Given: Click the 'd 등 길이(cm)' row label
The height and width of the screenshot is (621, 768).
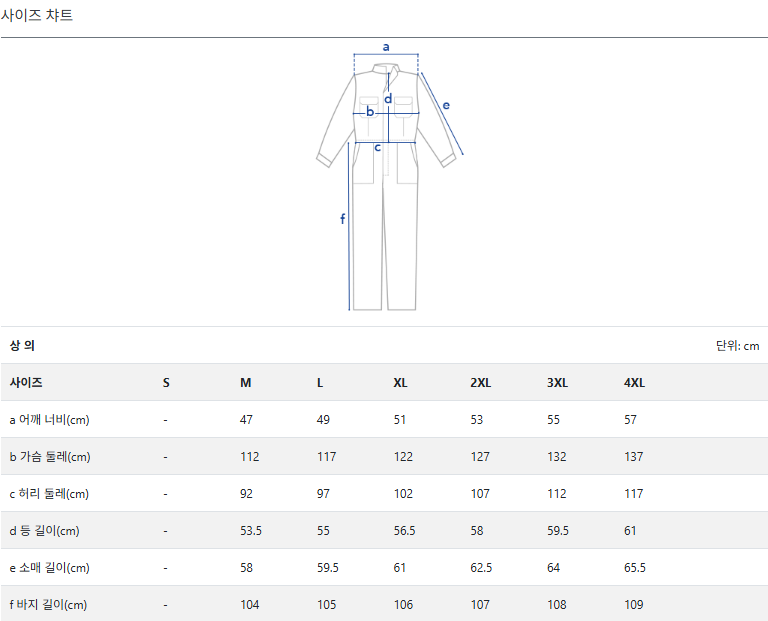Looking at the screenshot, I should click(x=44, y=531).
